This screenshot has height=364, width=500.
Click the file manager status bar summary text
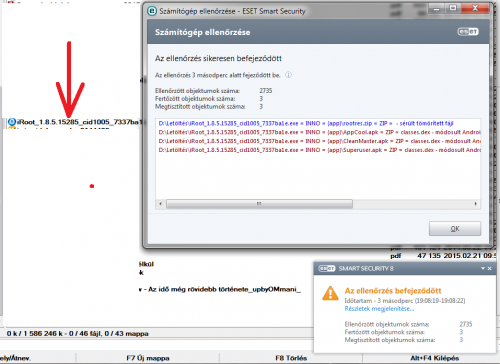pos(77,334)
